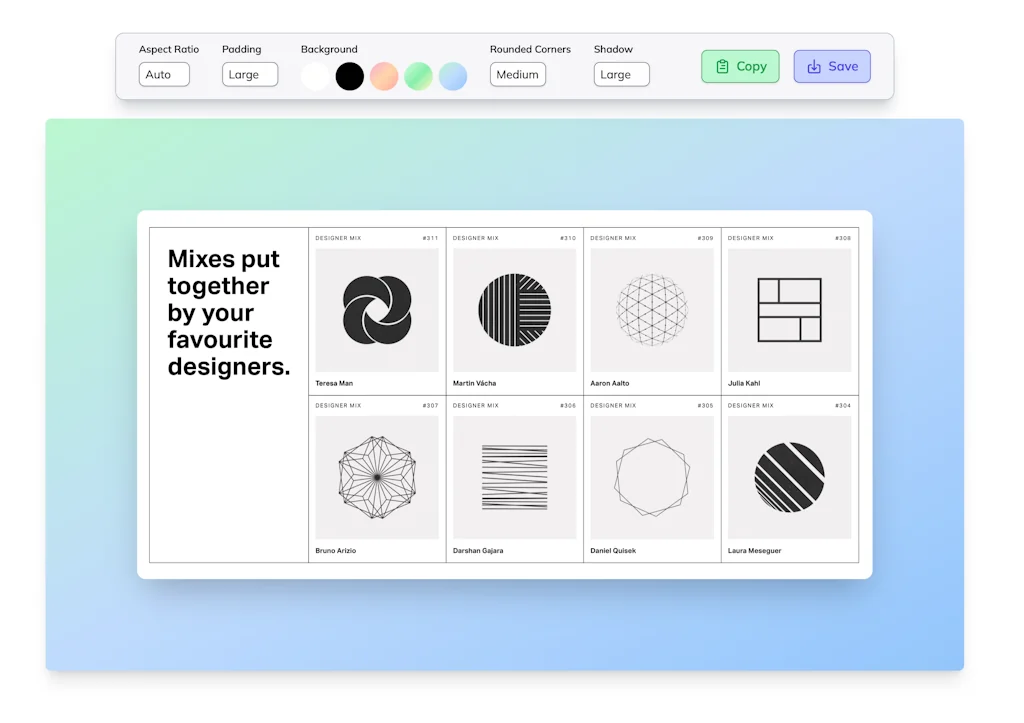Click the name Julia Kahl
The image size is (1024, 723).
(x=744, y=383)
